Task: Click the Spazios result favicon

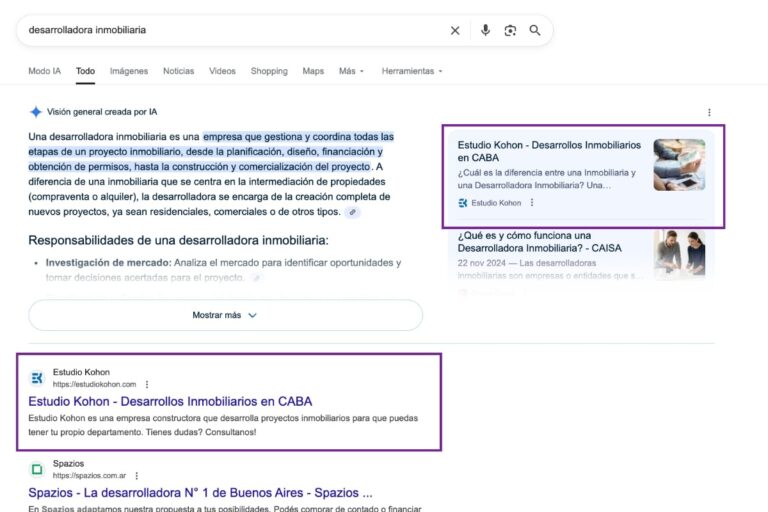Action: click(37, 469)
